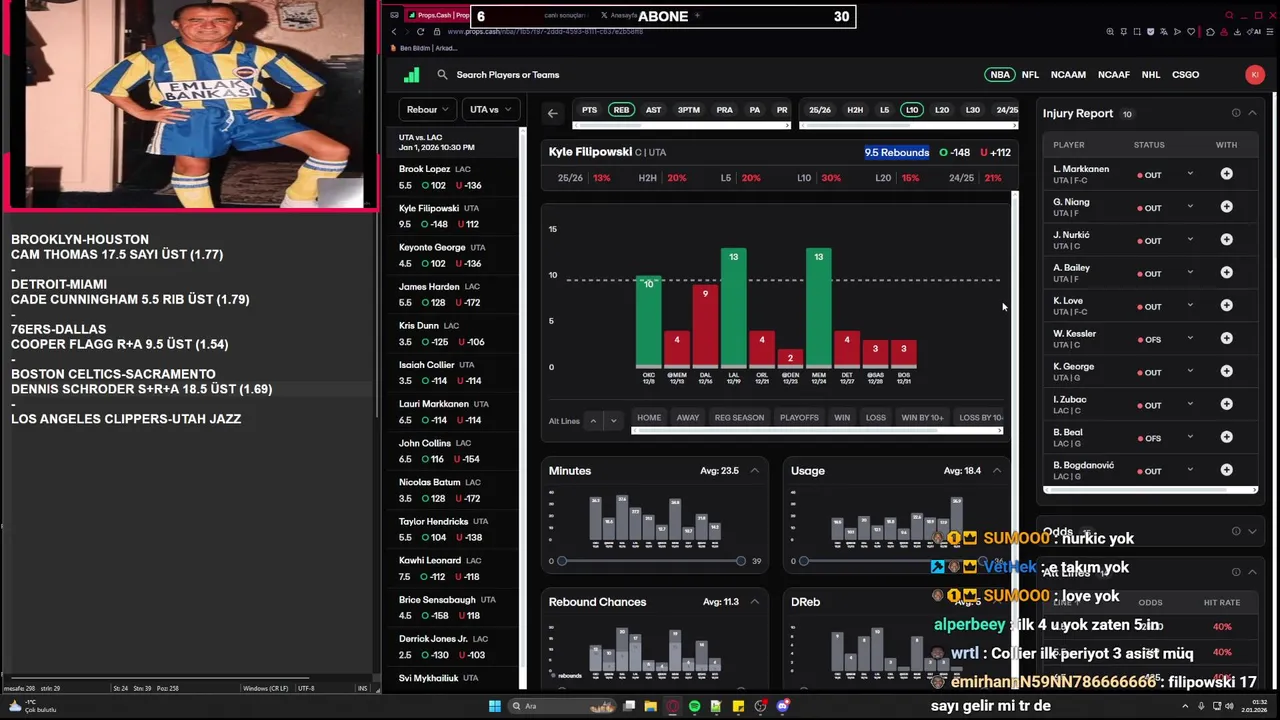Image resolution: width=1280 pixels, height=720 pixels.
Task: Collapse the Injury Report panel
Action: (1253, 113)
